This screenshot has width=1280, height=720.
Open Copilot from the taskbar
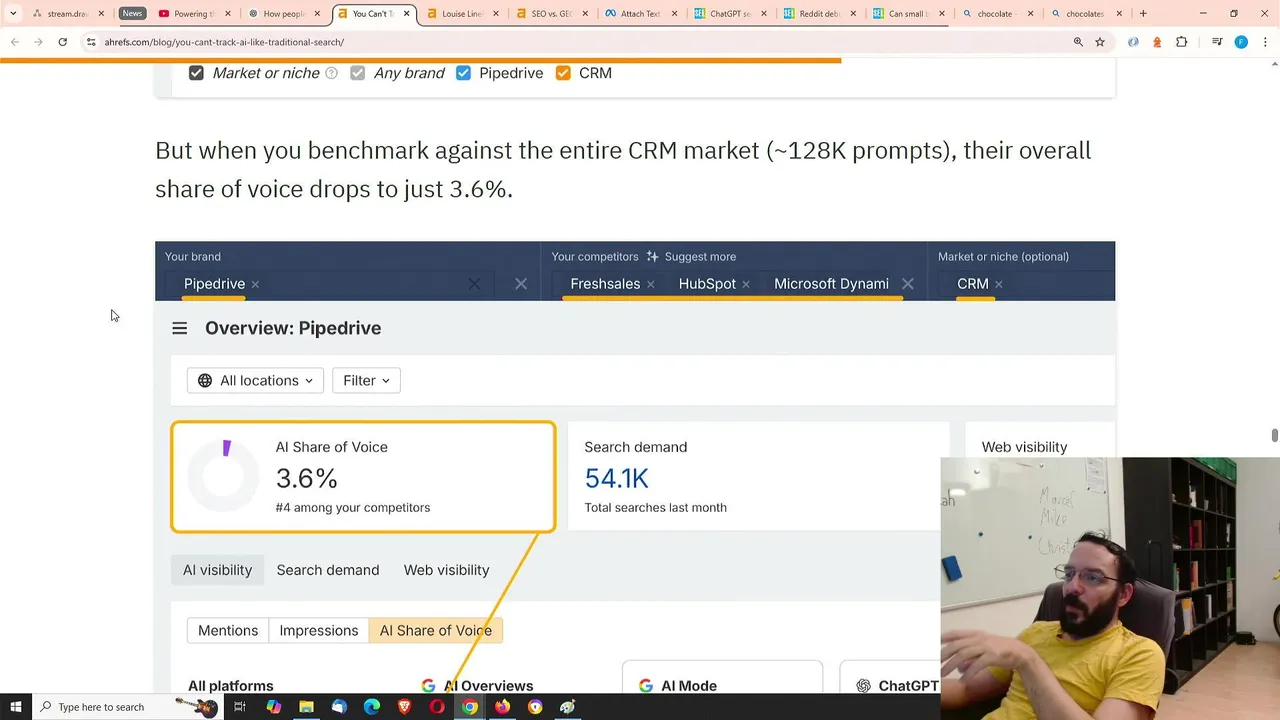pyautogui.click(x=273, y=707)
